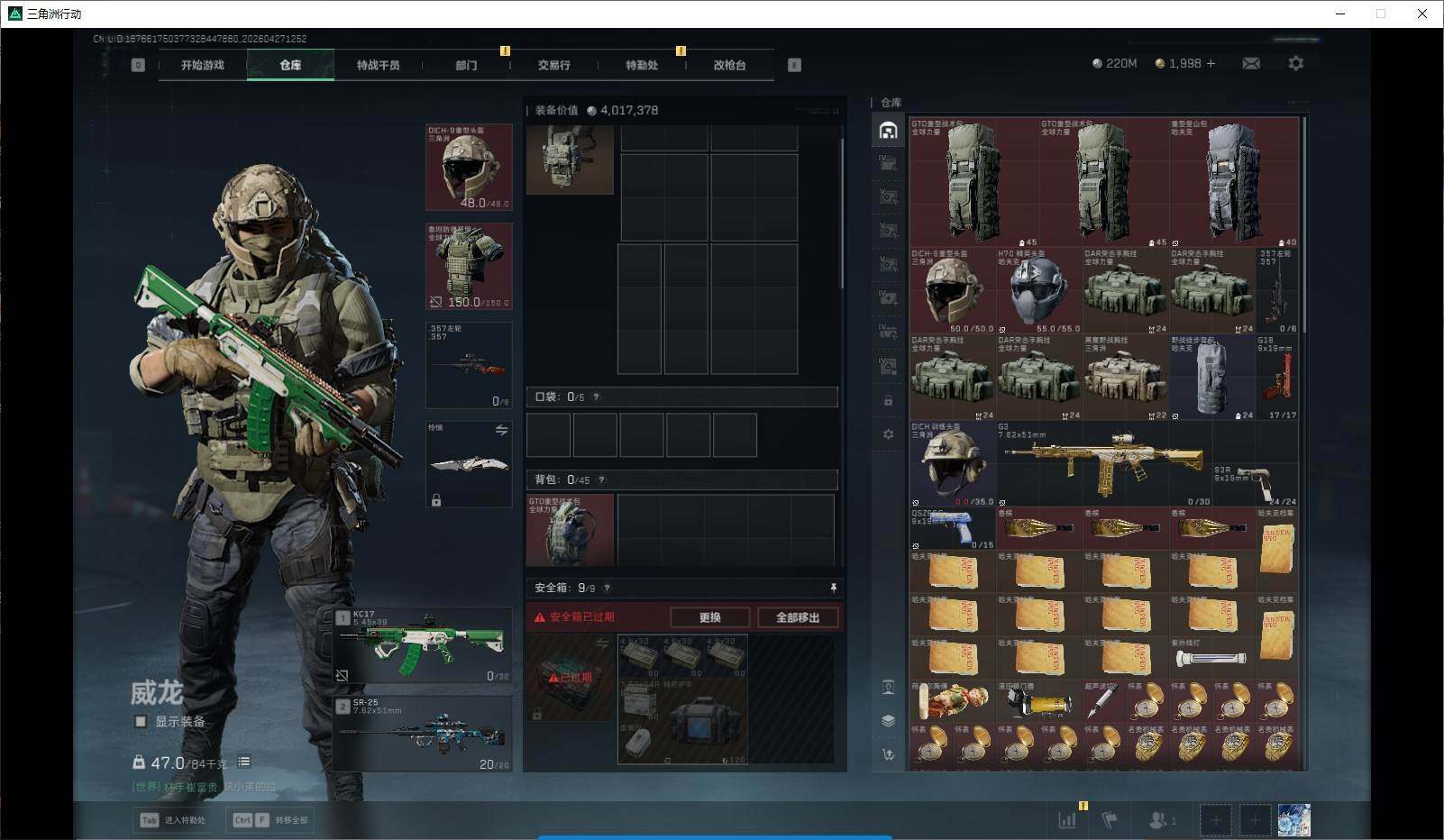The image size is (1444, 840).
Task: Click the Ctrl F 转移全部 shortcut button
Action: coord(270,820)
